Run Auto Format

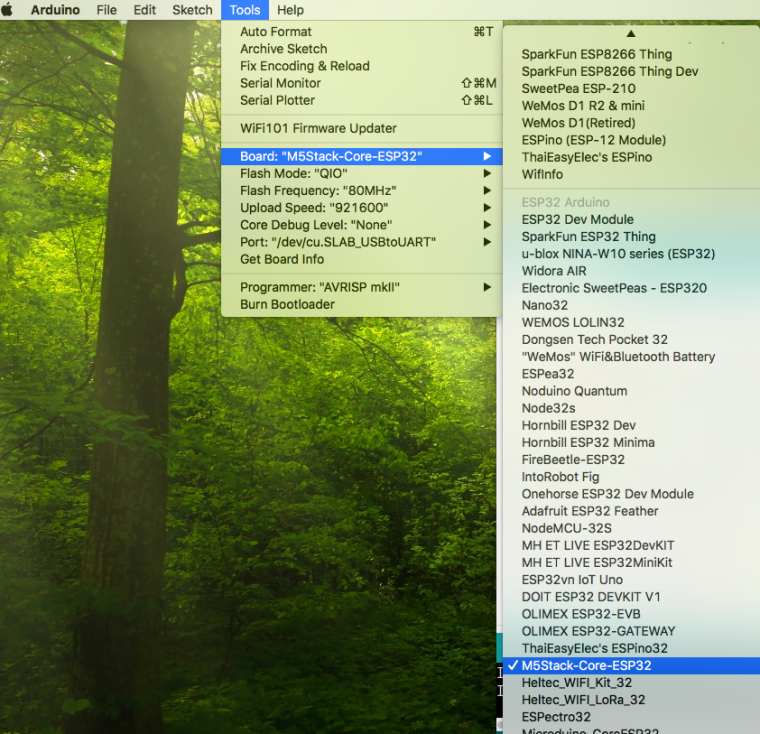pyautogui.click(x=362, y=32)
